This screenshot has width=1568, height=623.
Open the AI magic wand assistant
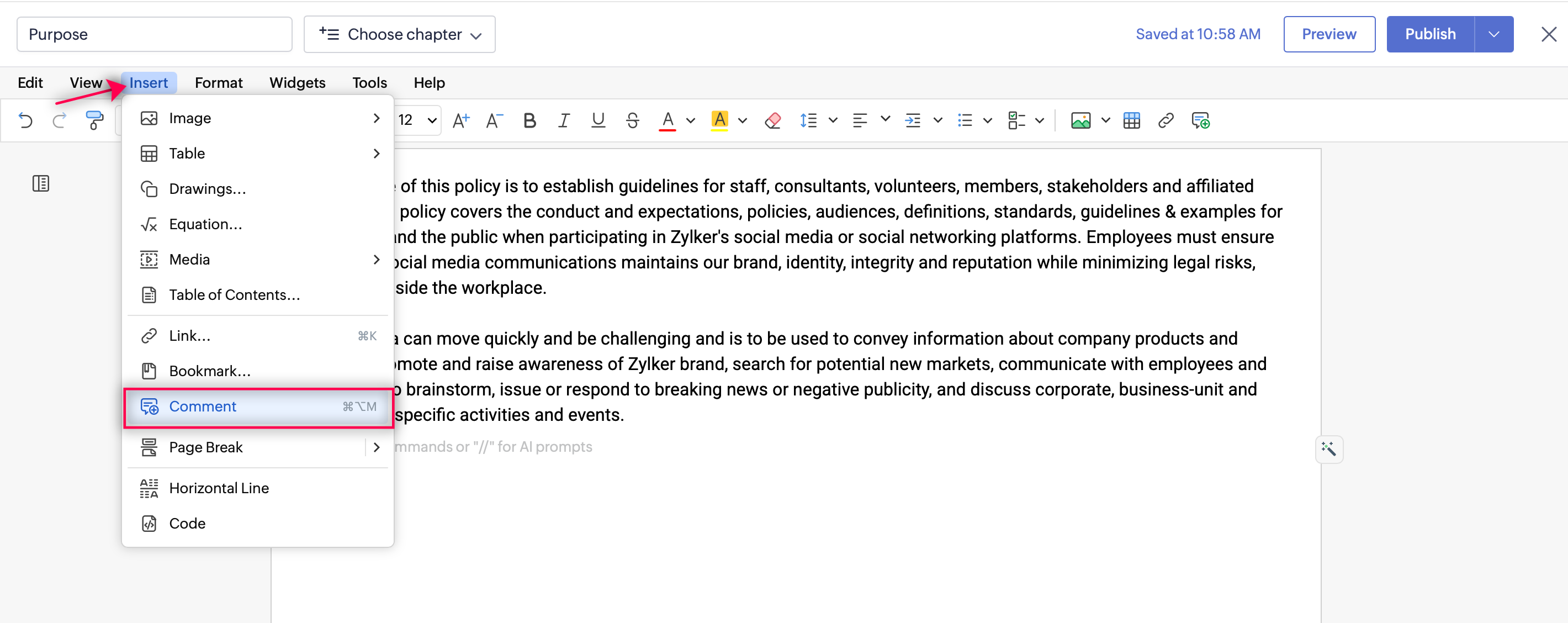point(1328,449)
